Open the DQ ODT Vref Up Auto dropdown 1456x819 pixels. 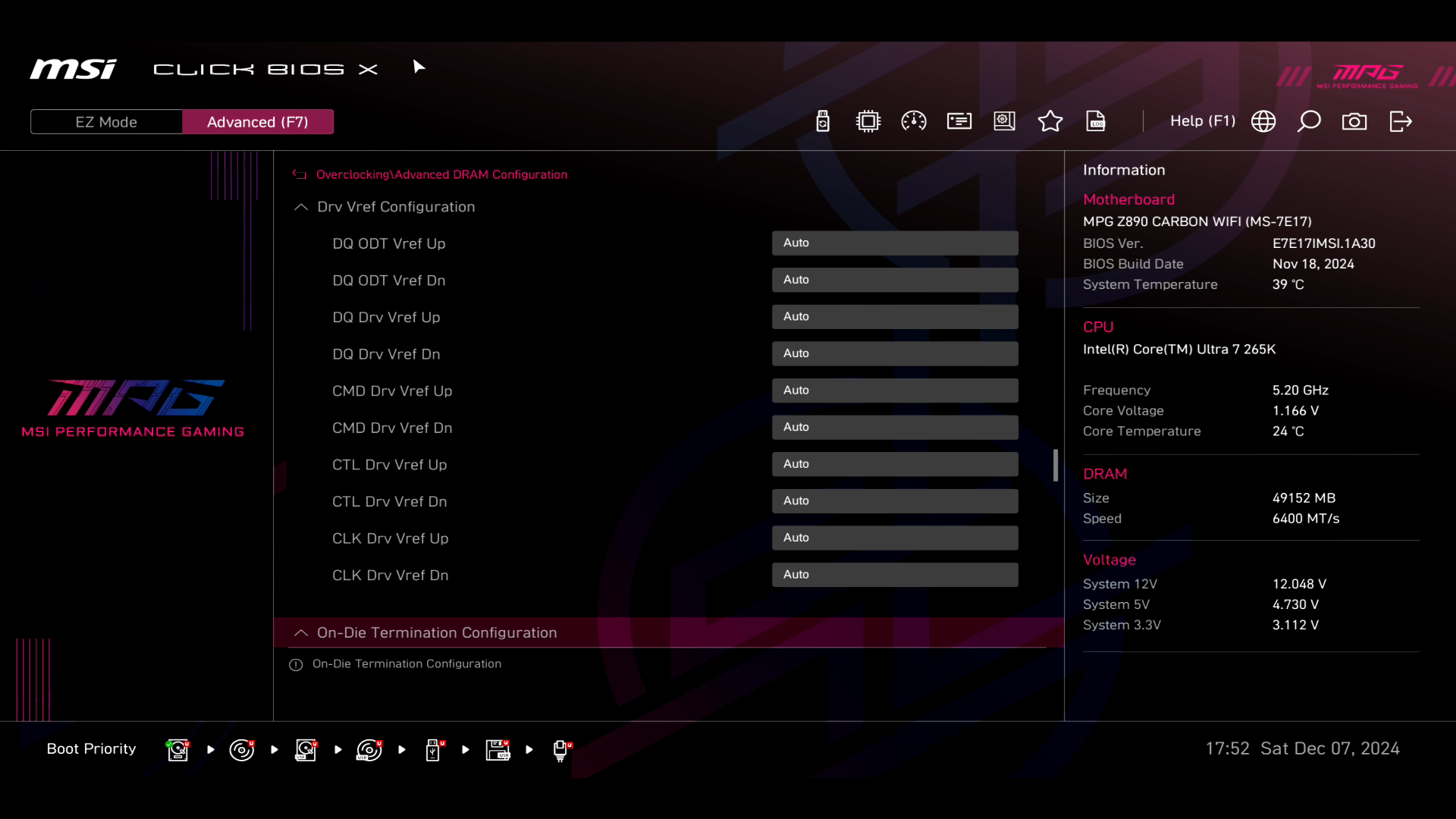(x=895, y=243)
